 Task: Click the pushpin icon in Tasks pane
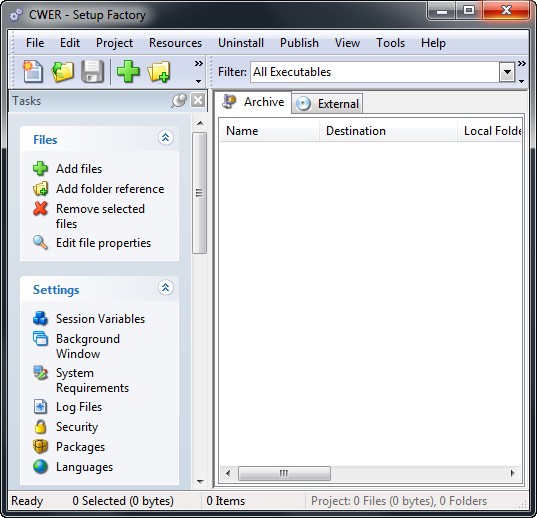pos(179,101)
